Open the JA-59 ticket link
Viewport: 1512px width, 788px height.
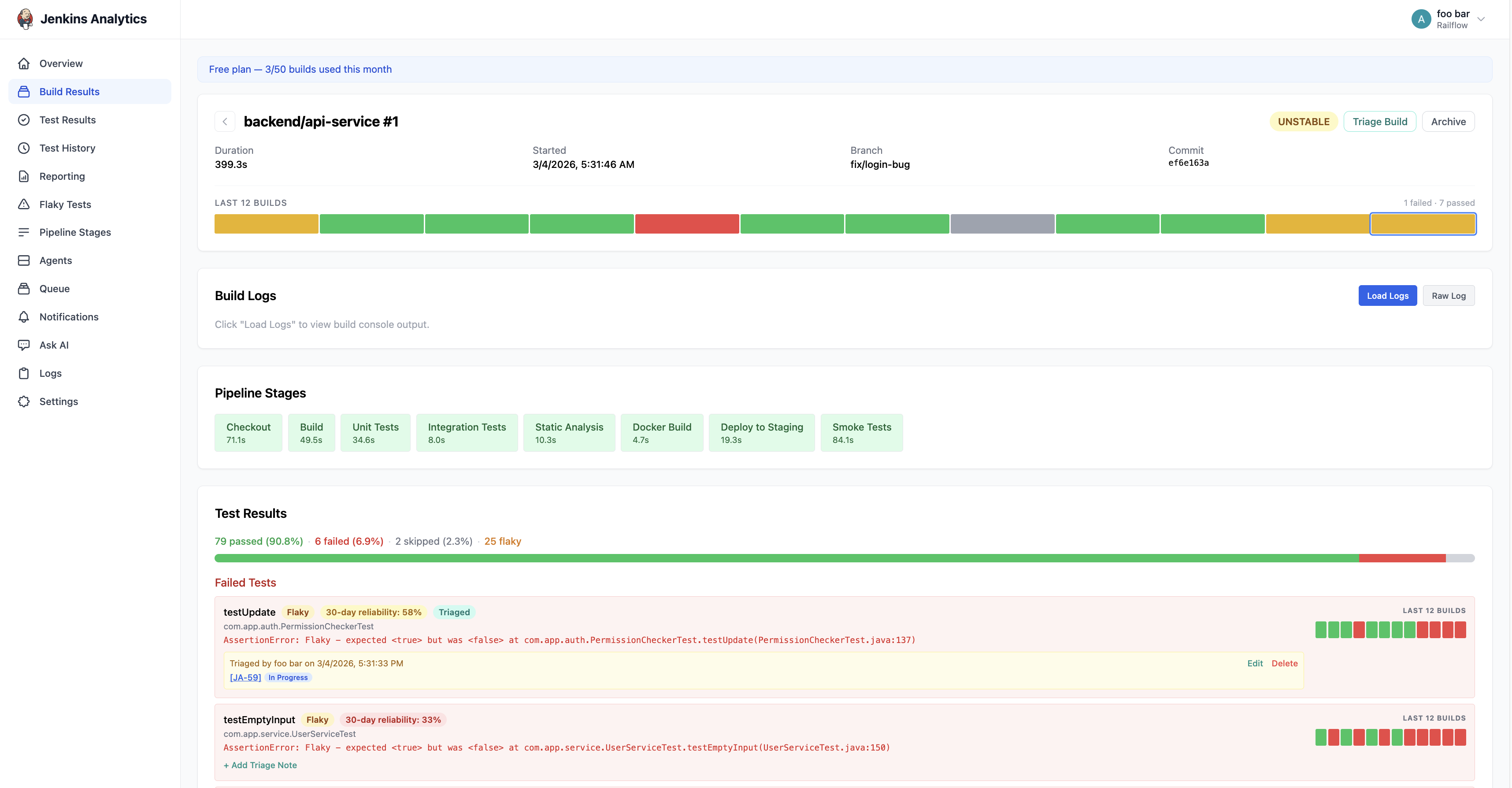(245, 677)
